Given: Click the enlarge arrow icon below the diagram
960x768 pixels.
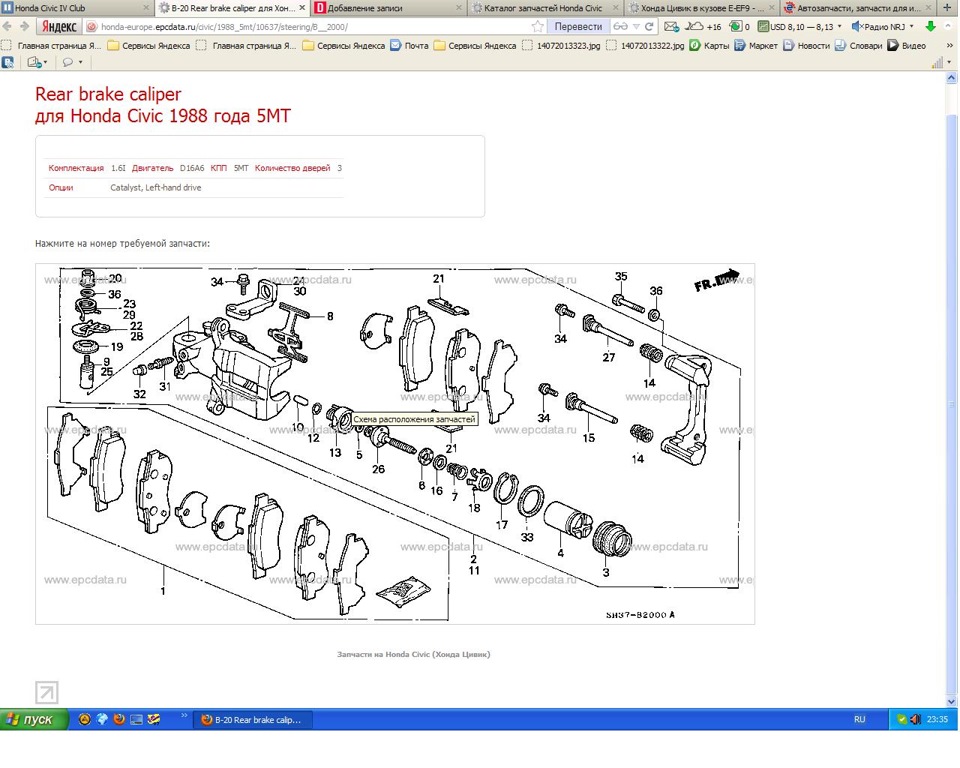Looking at the screenshot, I should pyautogui.click(x=47, y=693).
